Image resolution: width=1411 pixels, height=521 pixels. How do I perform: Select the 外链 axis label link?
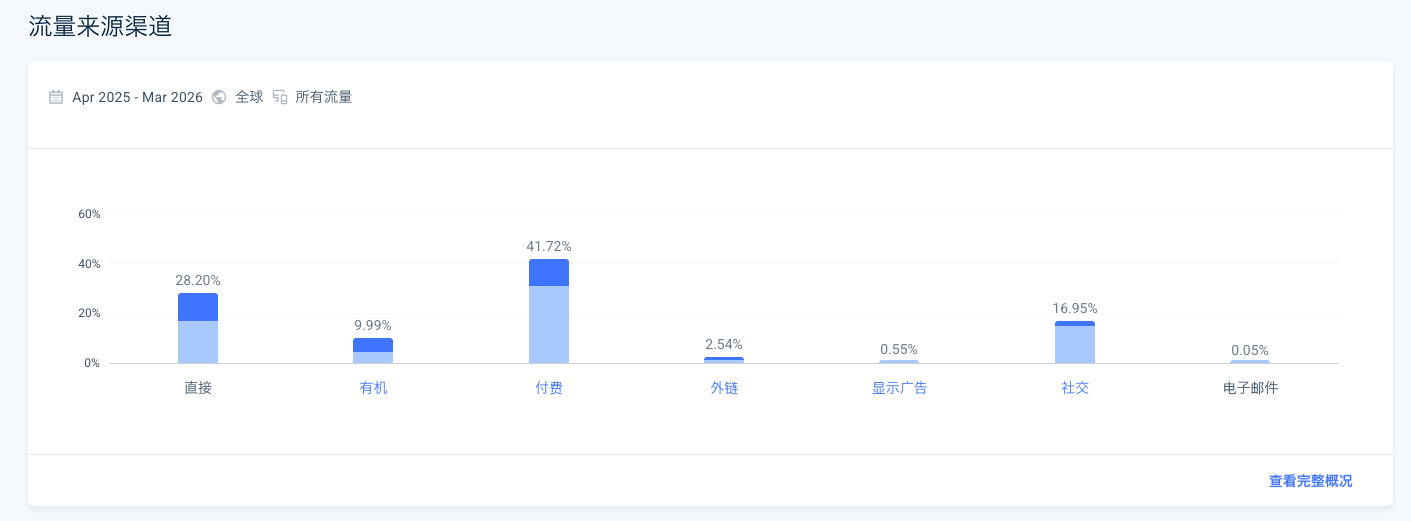pos(724,388)
